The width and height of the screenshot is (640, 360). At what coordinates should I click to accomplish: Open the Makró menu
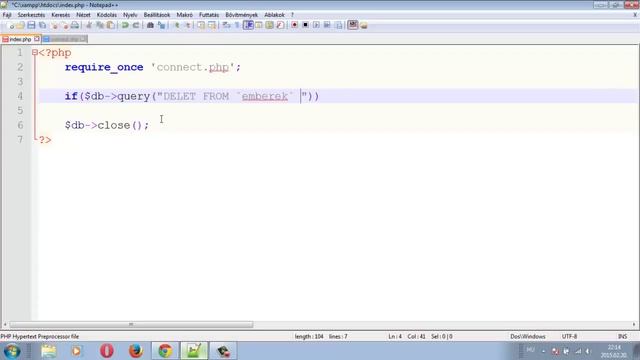tap(184, 15)
